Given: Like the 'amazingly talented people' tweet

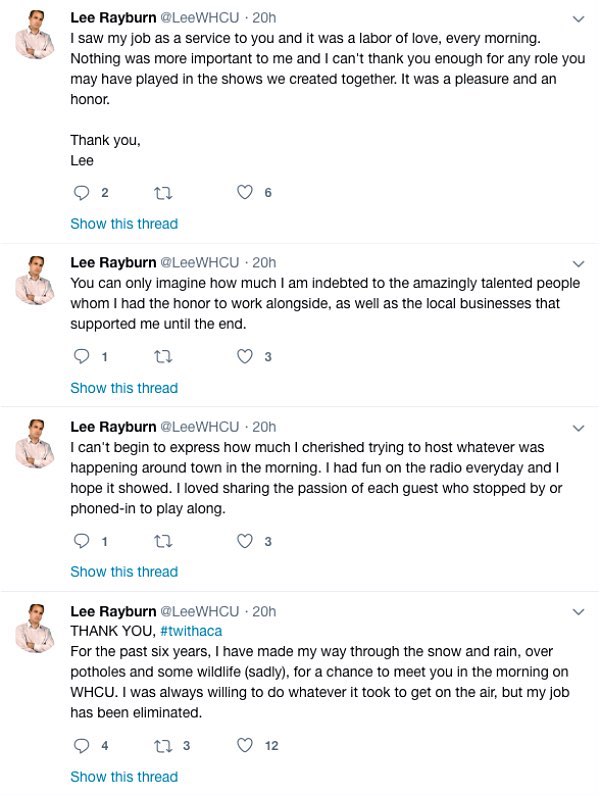Looking at the screenshot, I should [x=245, y=356].
